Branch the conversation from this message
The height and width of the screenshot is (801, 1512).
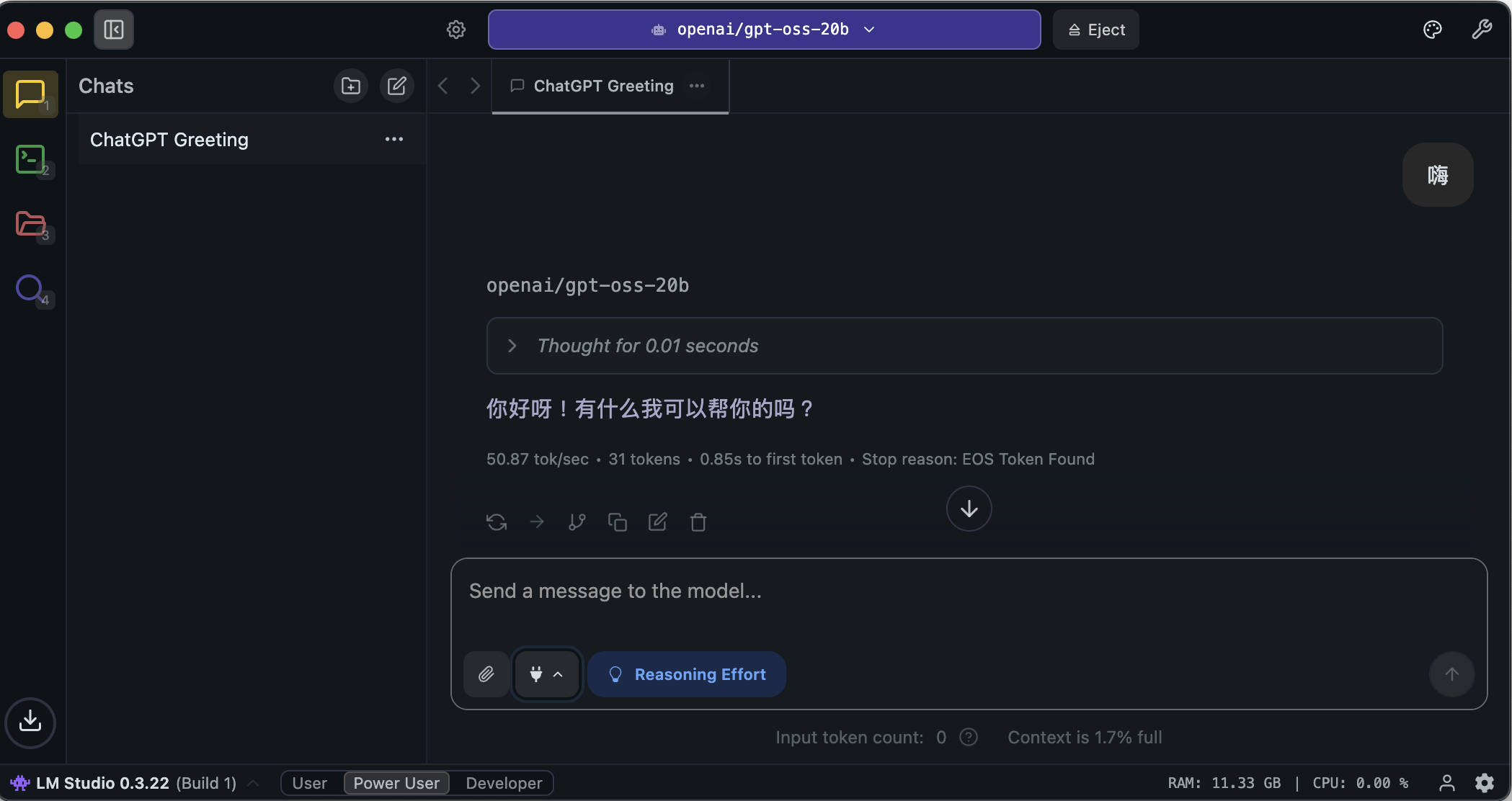click(x=577, y=522)
